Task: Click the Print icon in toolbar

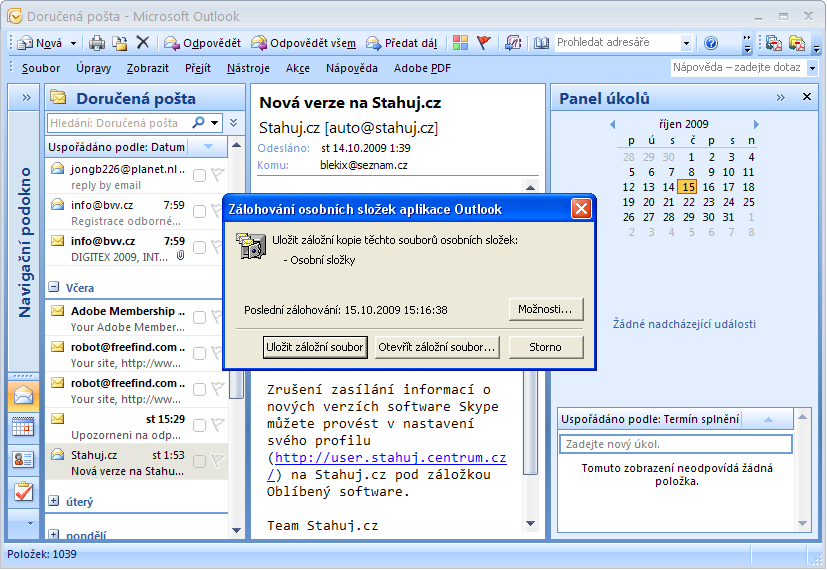Action: [97, 43]
